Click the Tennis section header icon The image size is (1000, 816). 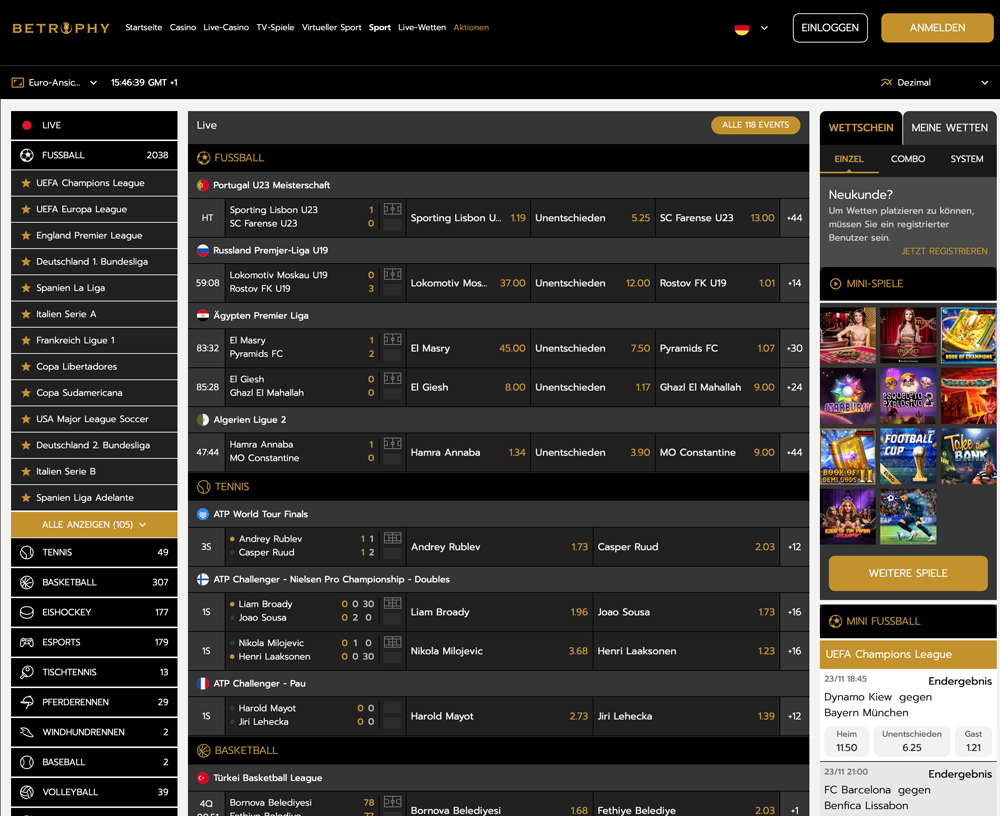click(203, 487)
